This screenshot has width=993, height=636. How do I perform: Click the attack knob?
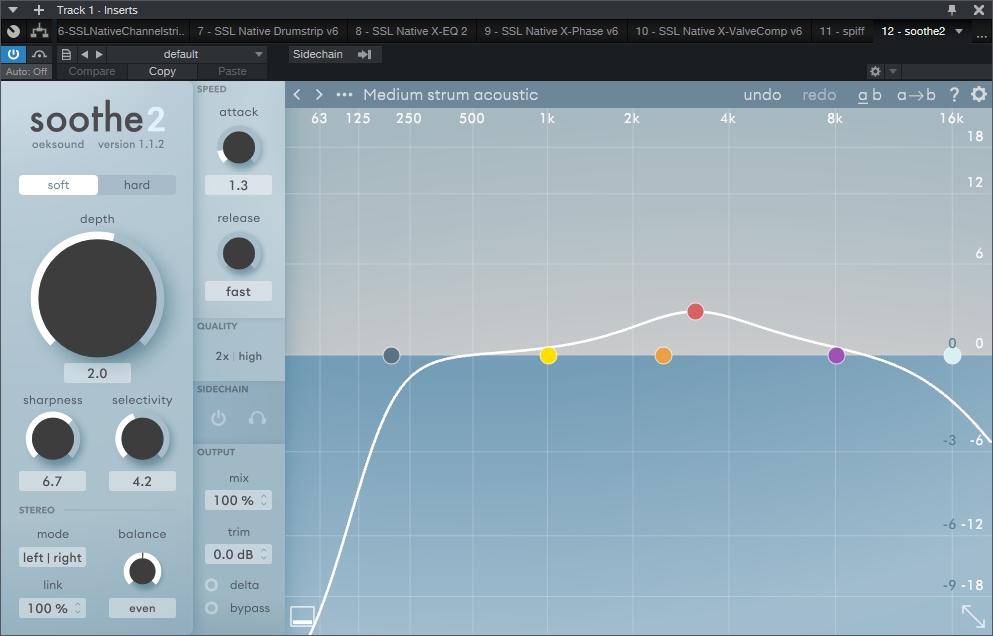point(239,148)
